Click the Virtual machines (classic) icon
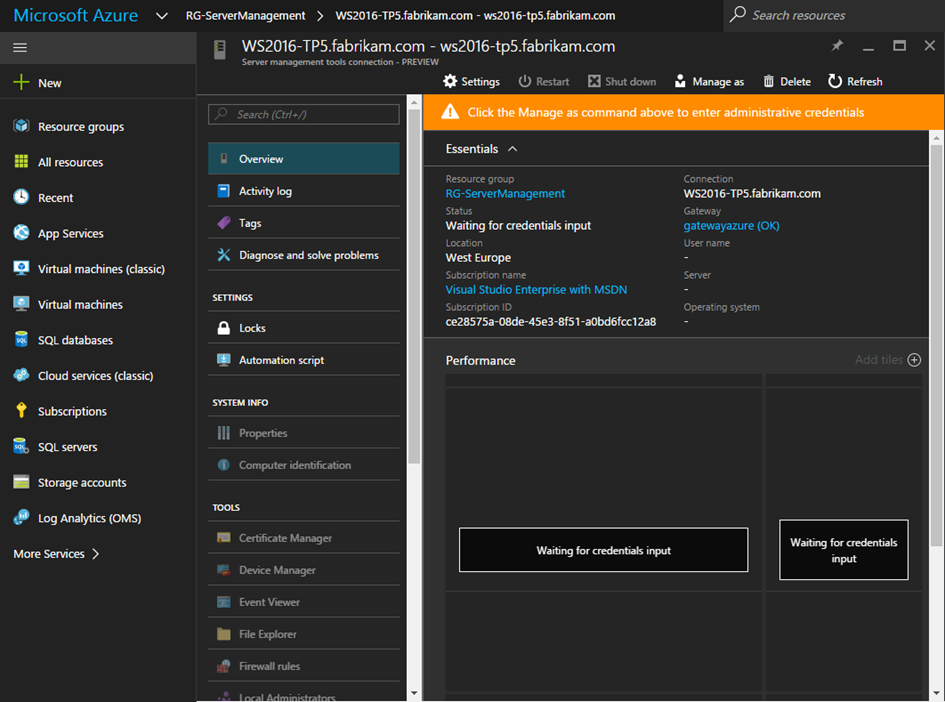945x702 pixels. (x=21, y=268)
